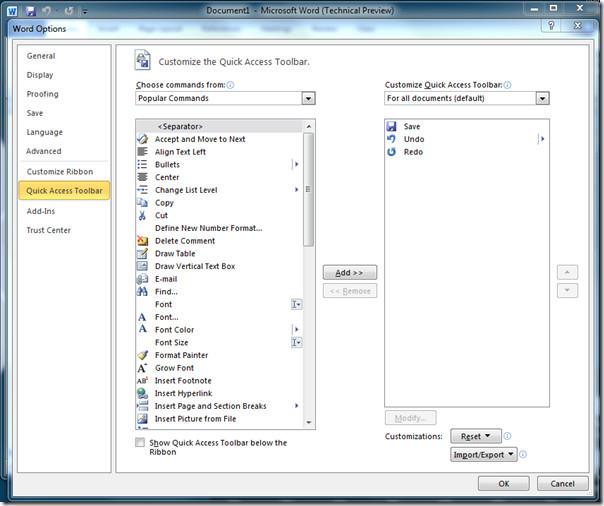Click the Undo icon in toolbar list
Screen dimensions: 604x506
[391, 139]
